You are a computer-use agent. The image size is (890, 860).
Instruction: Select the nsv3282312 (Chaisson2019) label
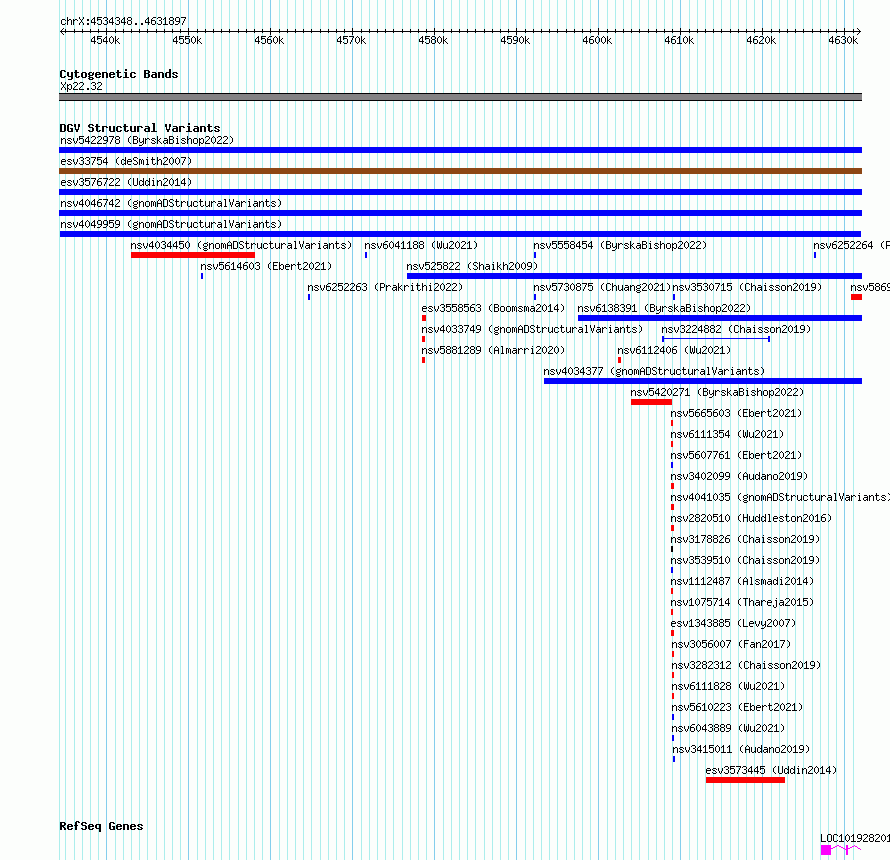click(x=746, y=665)
